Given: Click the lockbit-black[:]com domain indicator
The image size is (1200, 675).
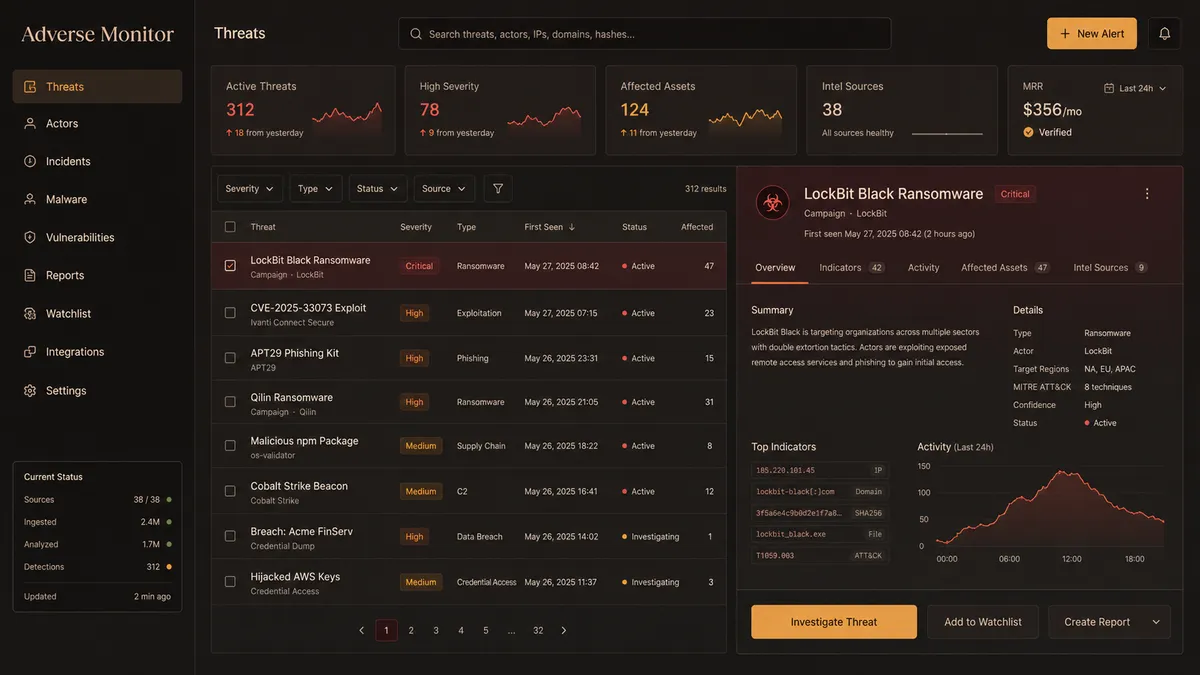Looking at the screenshot, I should (x=820, y=491).
